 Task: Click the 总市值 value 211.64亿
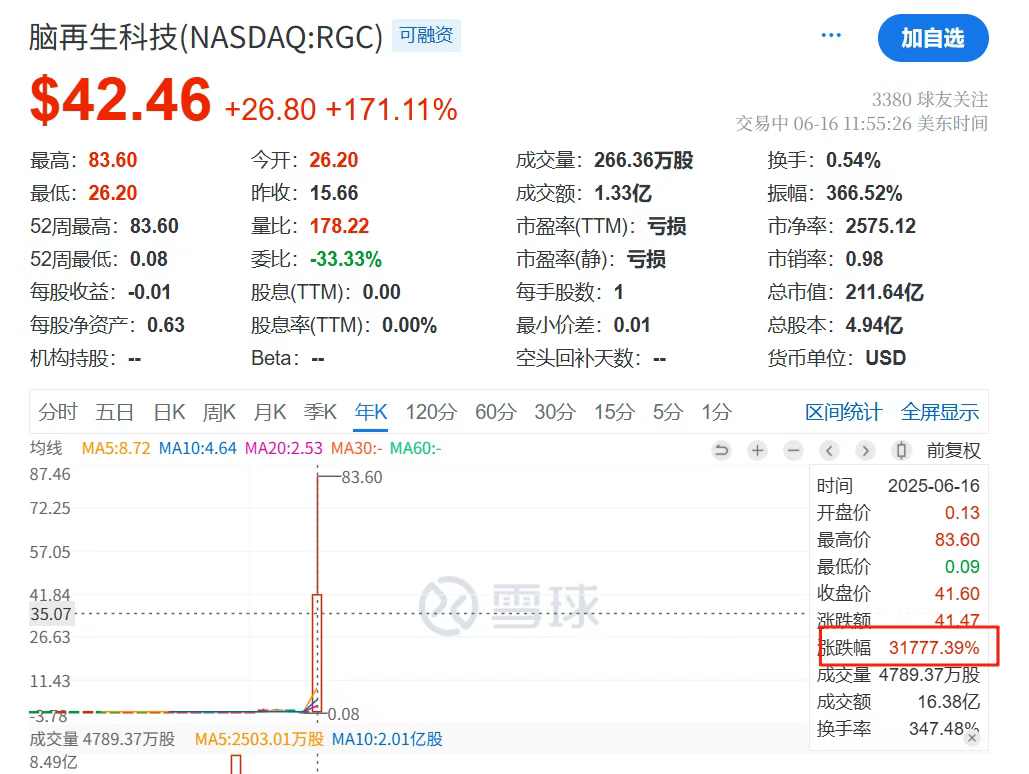pyautogui.click(x=885, y=292)
